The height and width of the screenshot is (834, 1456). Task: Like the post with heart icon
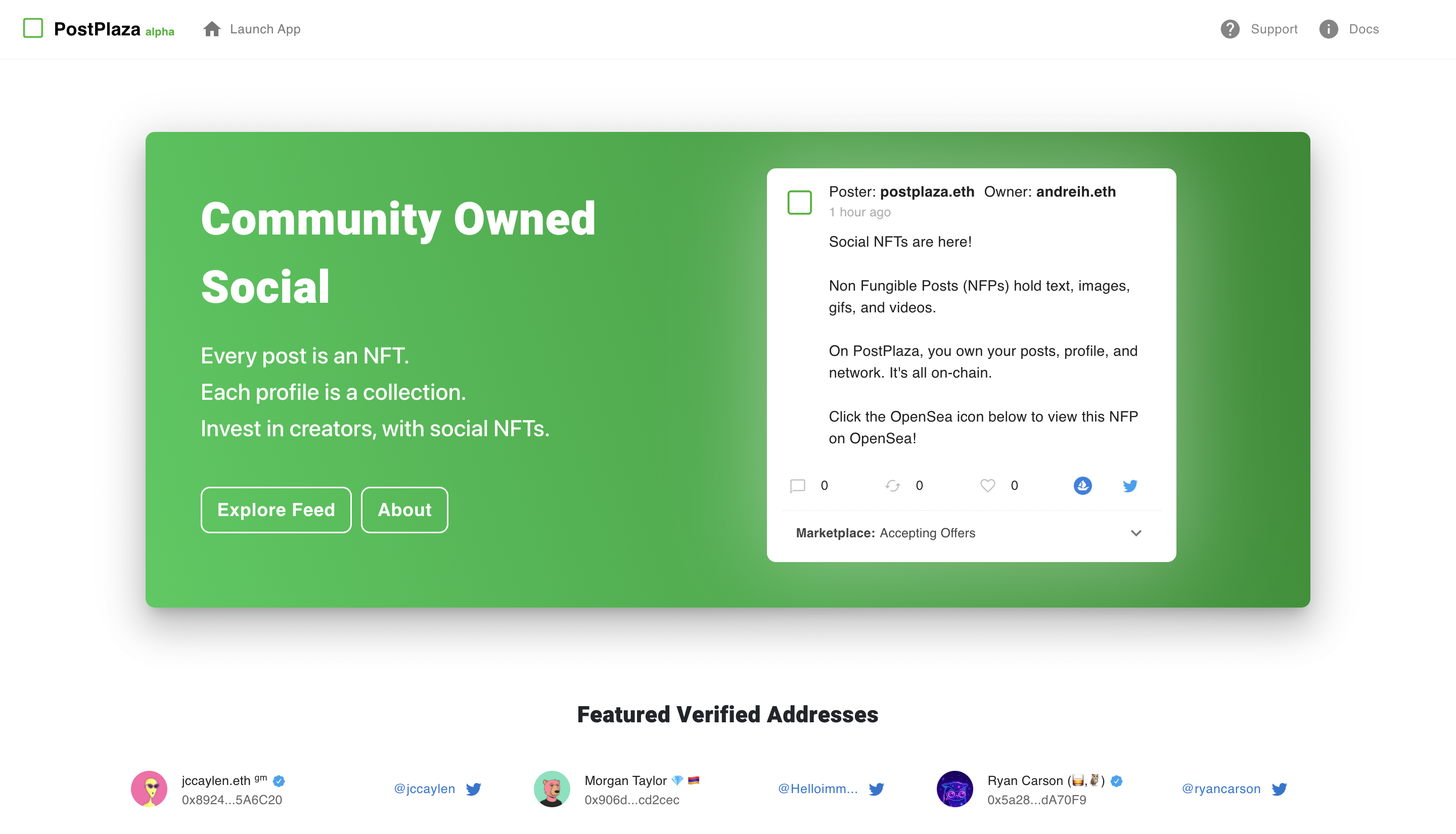coord(987,486)
